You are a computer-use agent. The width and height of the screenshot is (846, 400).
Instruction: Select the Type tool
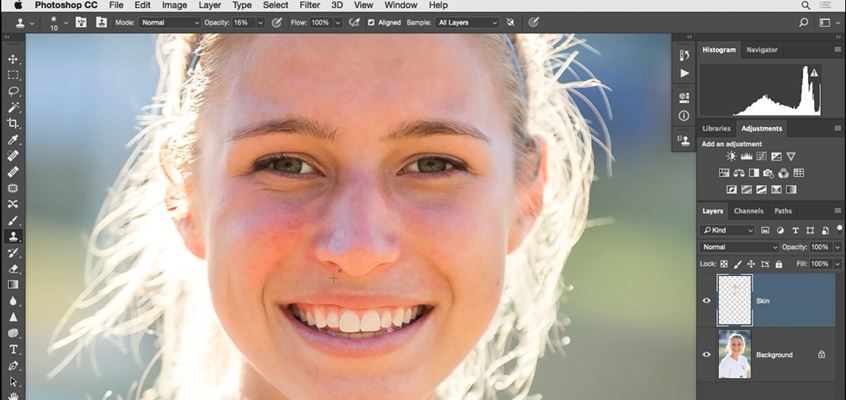coord(13,349)
